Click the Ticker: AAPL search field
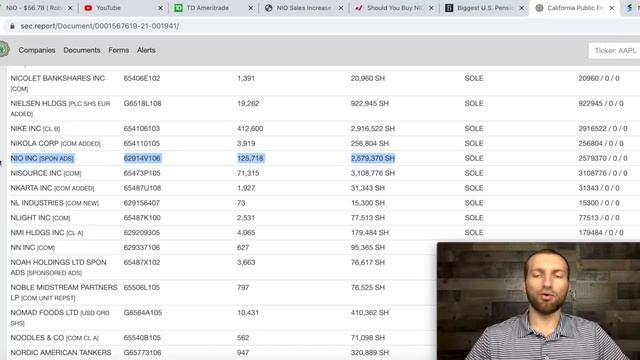The width and height of the screenshot is (640, 360). pyautogui.click(x=614, y=51)
